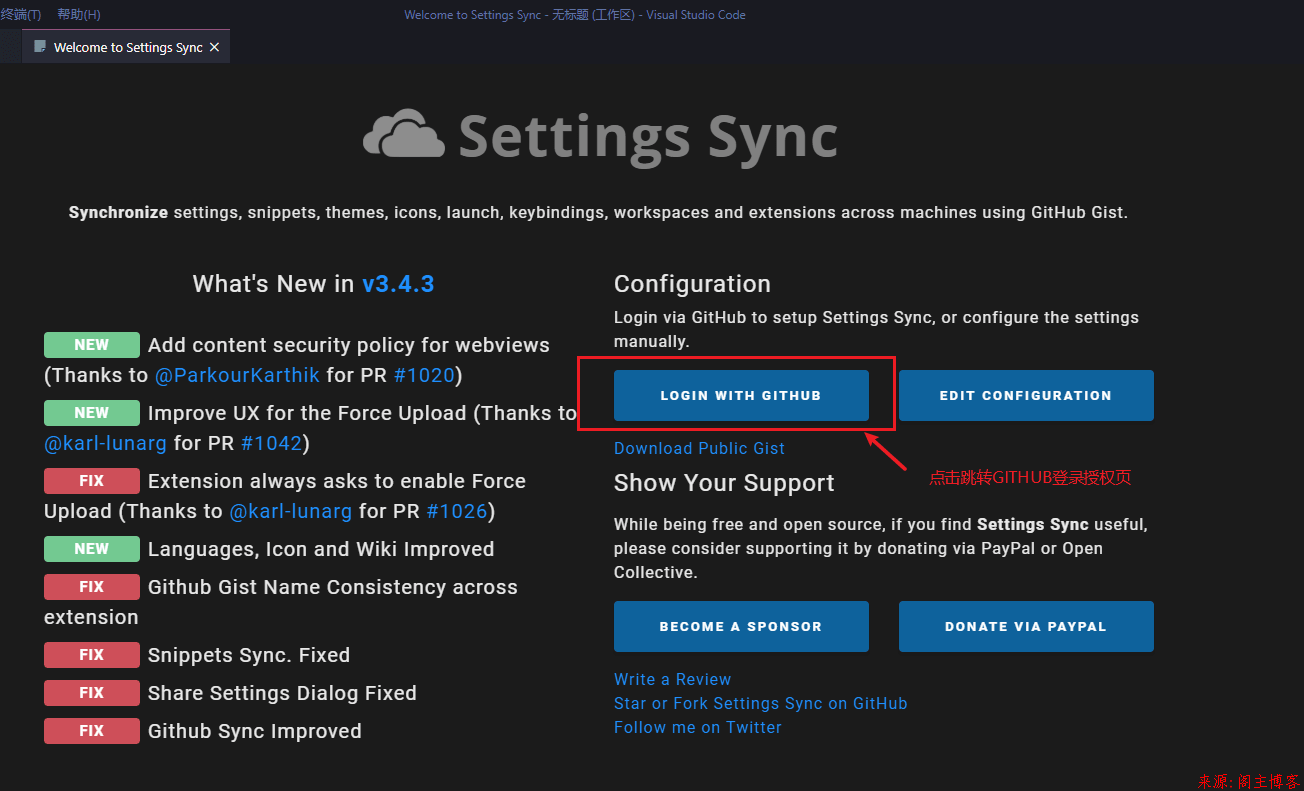Click the NEW badge for Improve UX entry
The height and width of the screenshot is (791, 1304).
pyautogui.click(x=91, y=413)
